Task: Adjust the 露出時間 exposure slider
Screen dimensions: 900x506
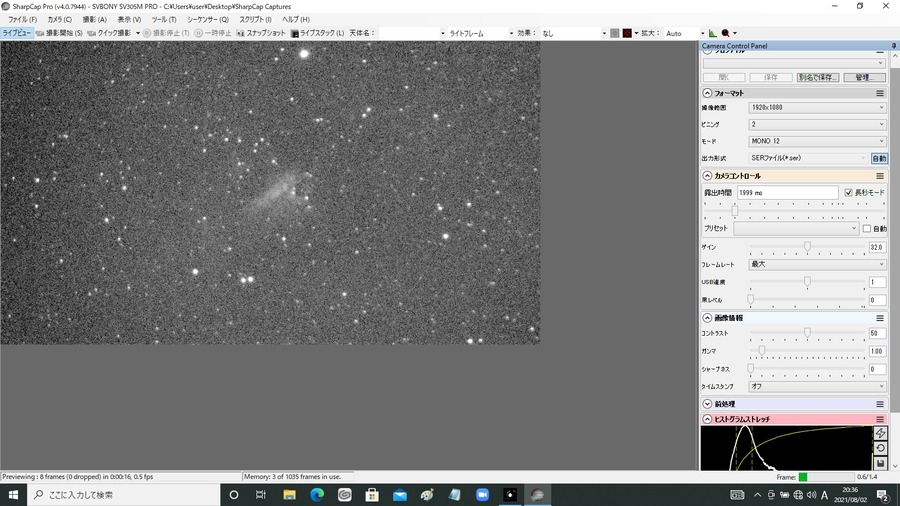Action: (735, 211)
